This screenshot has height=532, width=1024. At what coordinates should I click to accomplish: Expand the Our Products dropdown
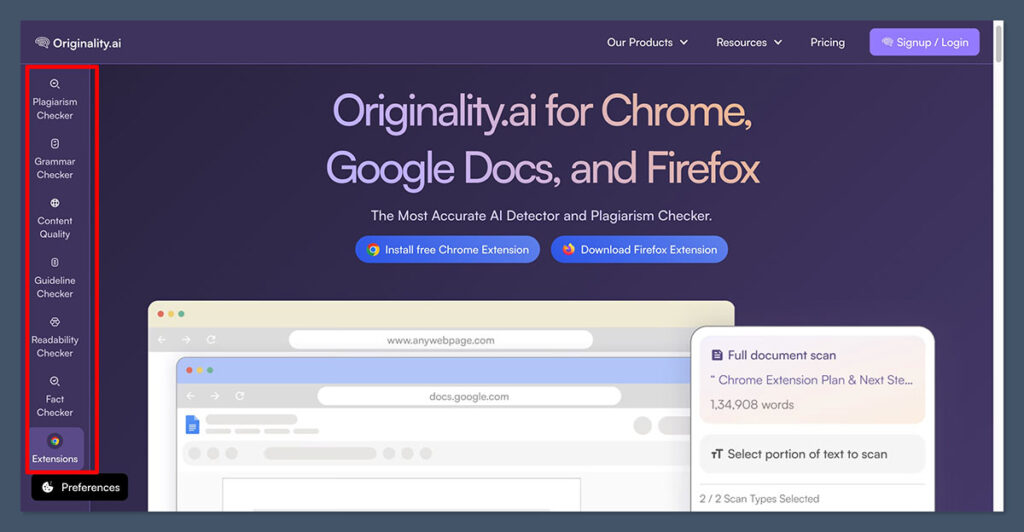pyautogui.click(x=647, y=42)
